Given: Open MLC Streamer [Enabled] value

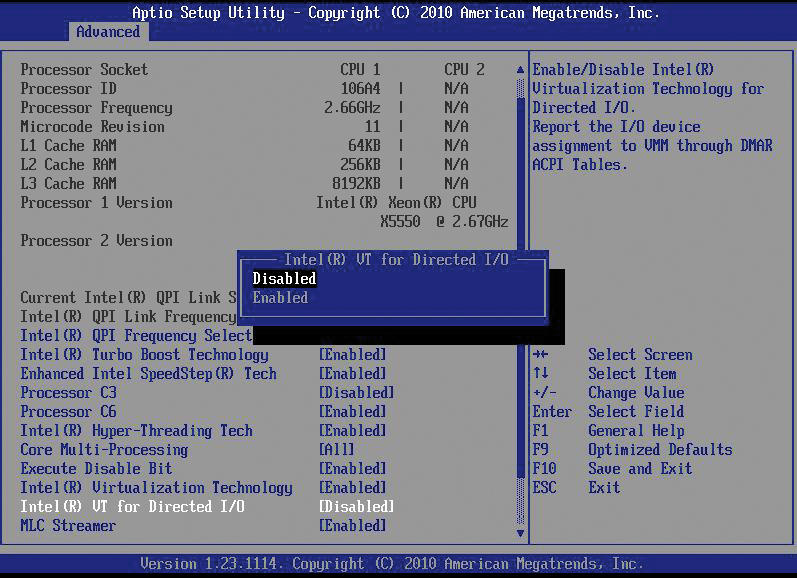Looking at the screenshot, I should (352, 525).
